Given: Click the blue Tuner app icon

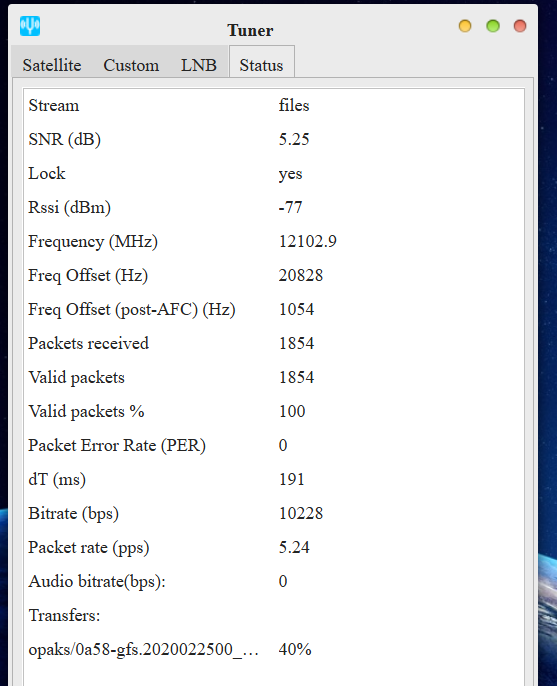Looking at the screenshot, I should [30, 26].
